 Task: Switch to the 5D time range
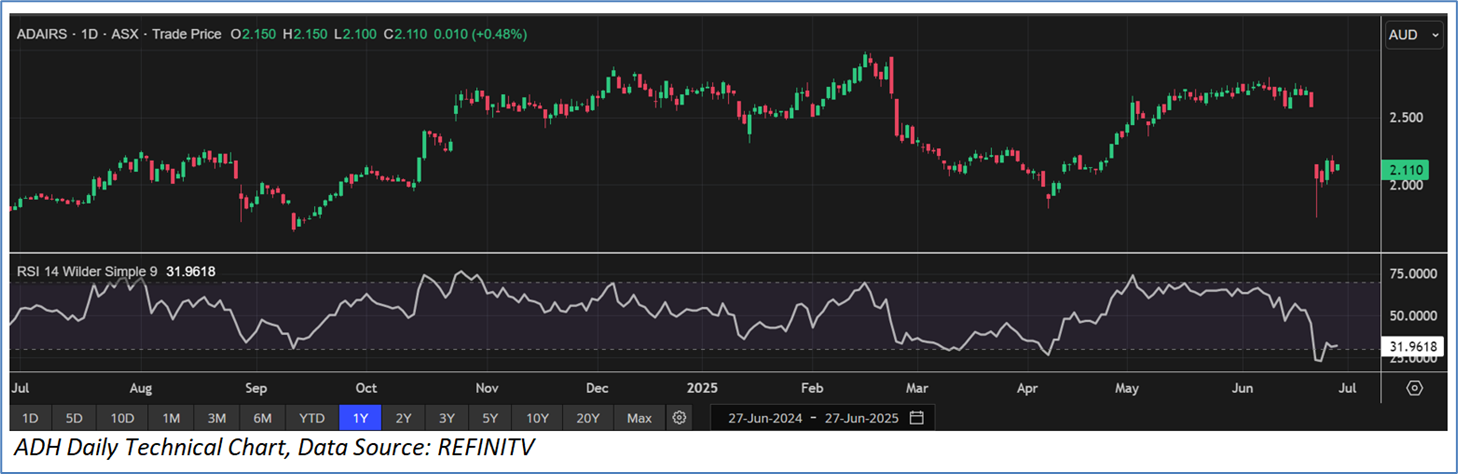pyautogui.click(x=75, y=417)
